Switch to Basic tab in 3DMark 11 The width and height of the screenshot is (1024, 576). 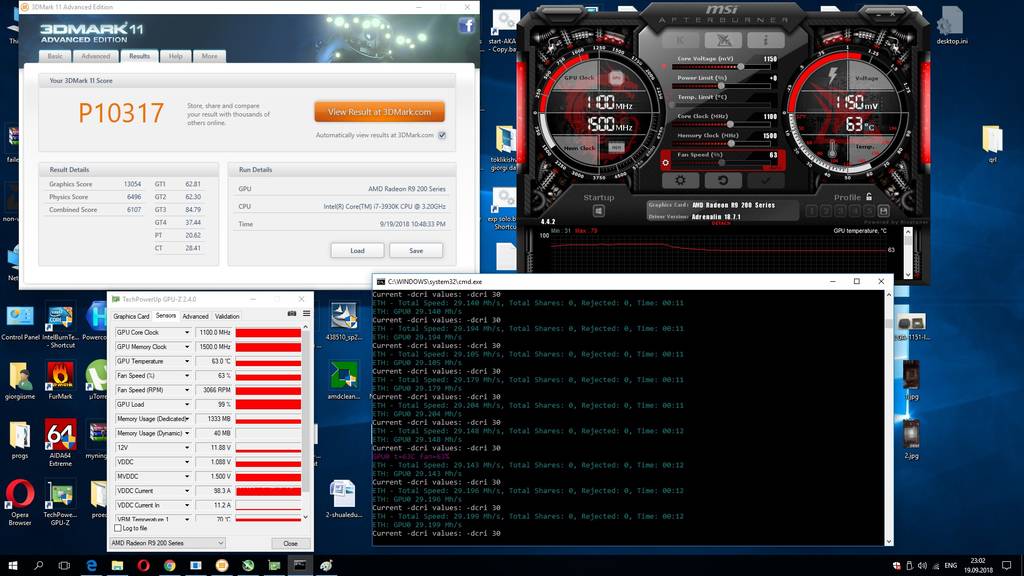point(55,56)
